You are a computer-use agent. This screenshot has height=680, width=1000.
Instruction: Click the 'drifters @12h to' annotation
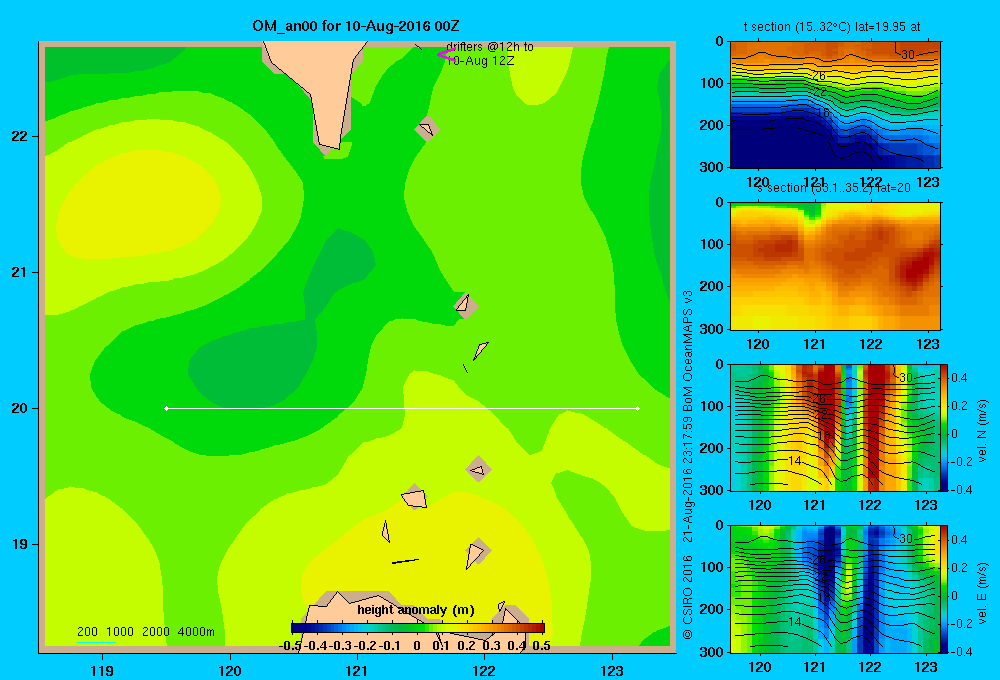click(x=490, y=47)
